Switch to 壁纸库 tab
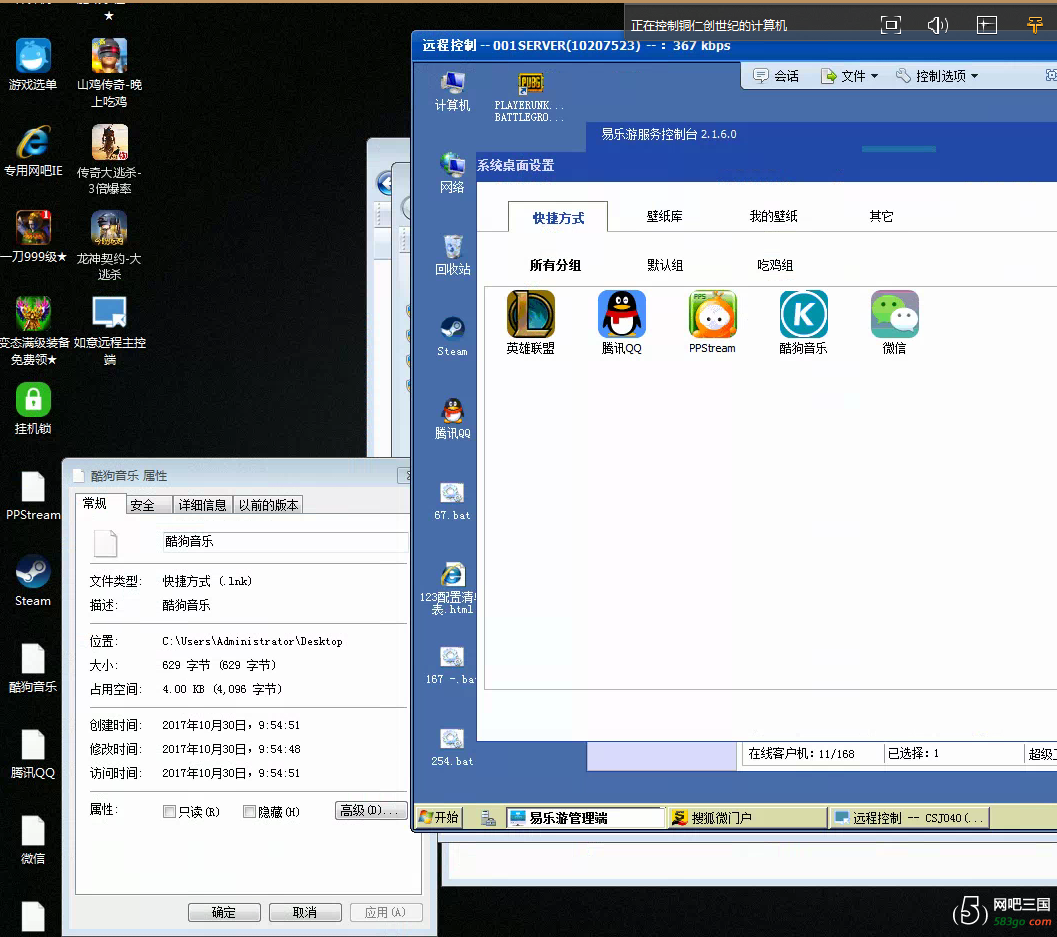Image resolution: width=1057 pixels, height=937 pixels. click(x=665, y=216)
